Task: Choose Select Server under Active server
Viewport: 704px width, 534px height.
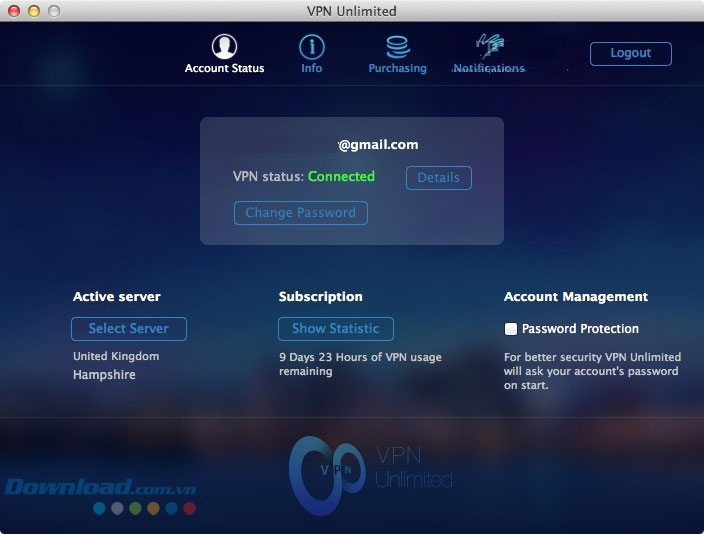Action: tap(128, 329)
